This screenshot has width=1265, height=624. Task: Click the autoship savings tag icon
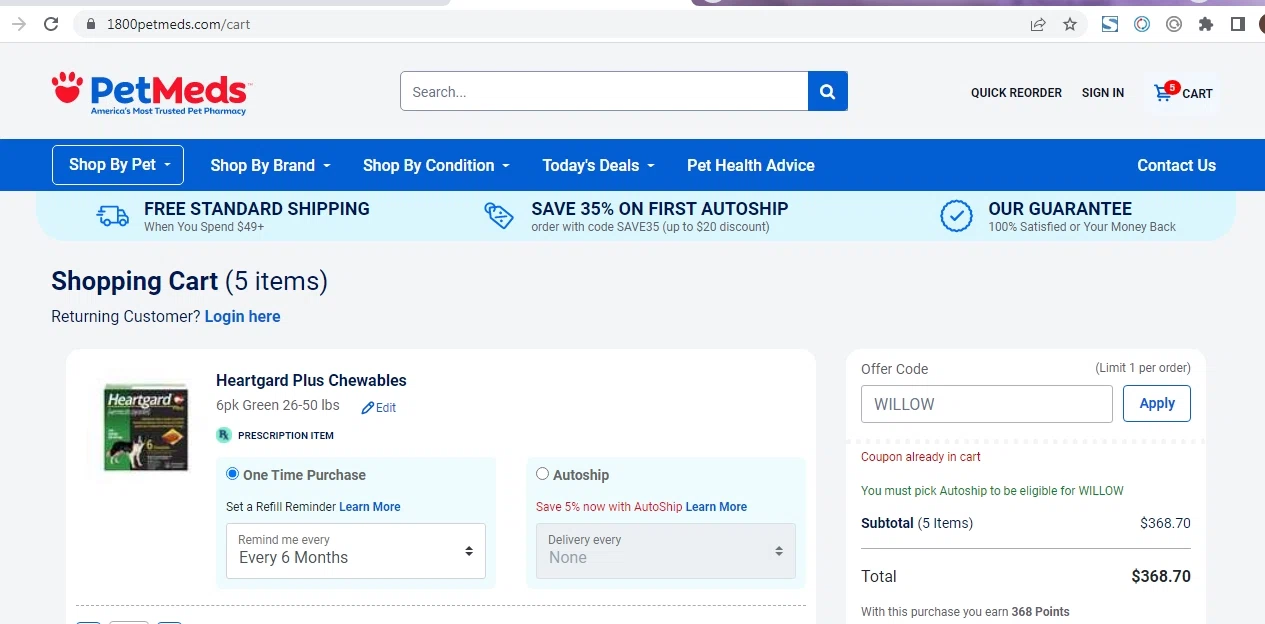[499, 216]
